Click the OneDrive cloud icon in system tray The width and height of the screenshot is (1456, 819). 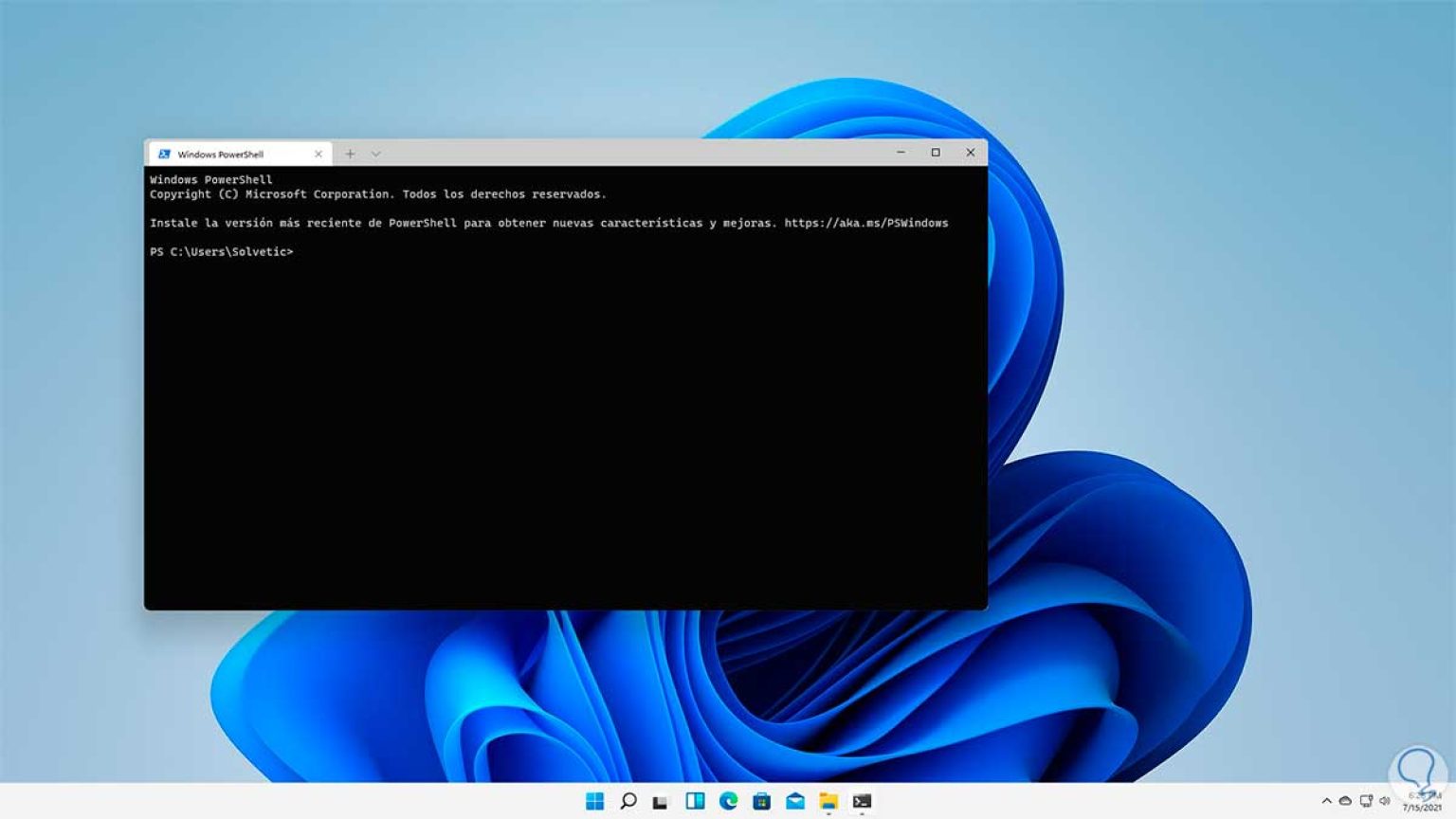coord(1345,799)
